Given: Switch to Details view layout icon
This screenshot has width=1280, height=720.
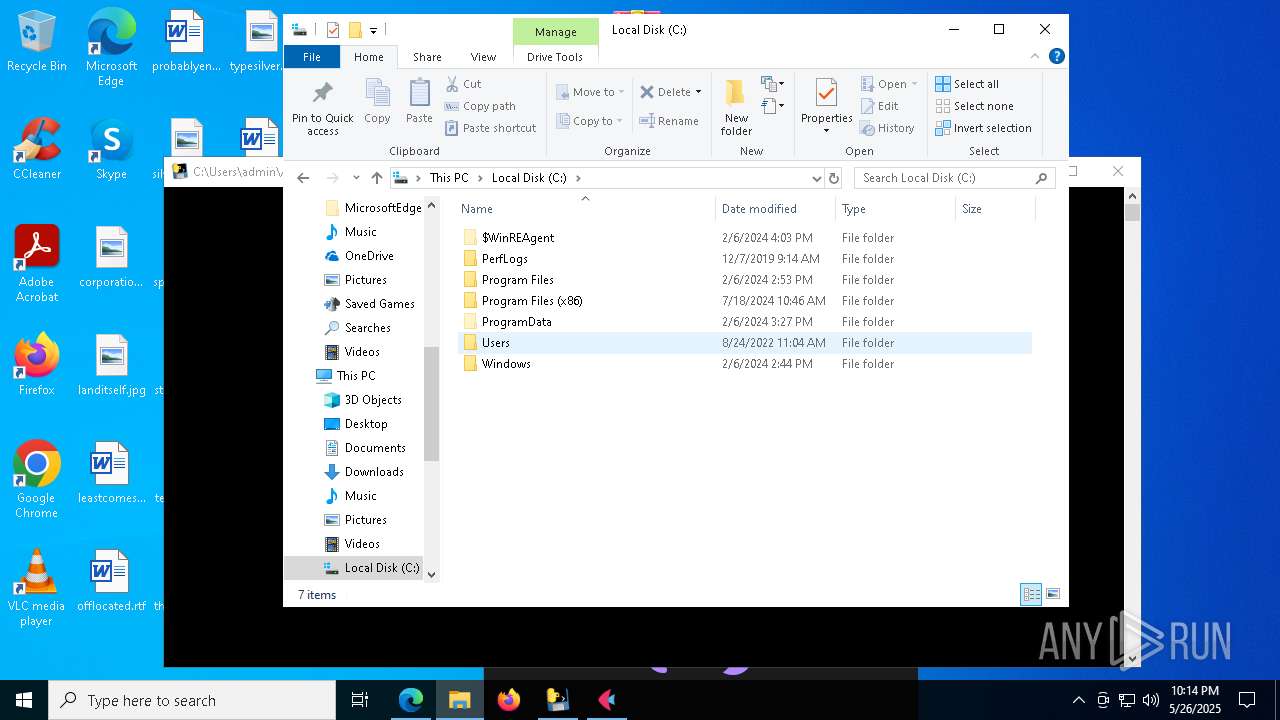Looking at the screenshot, I should point(1031,594).
